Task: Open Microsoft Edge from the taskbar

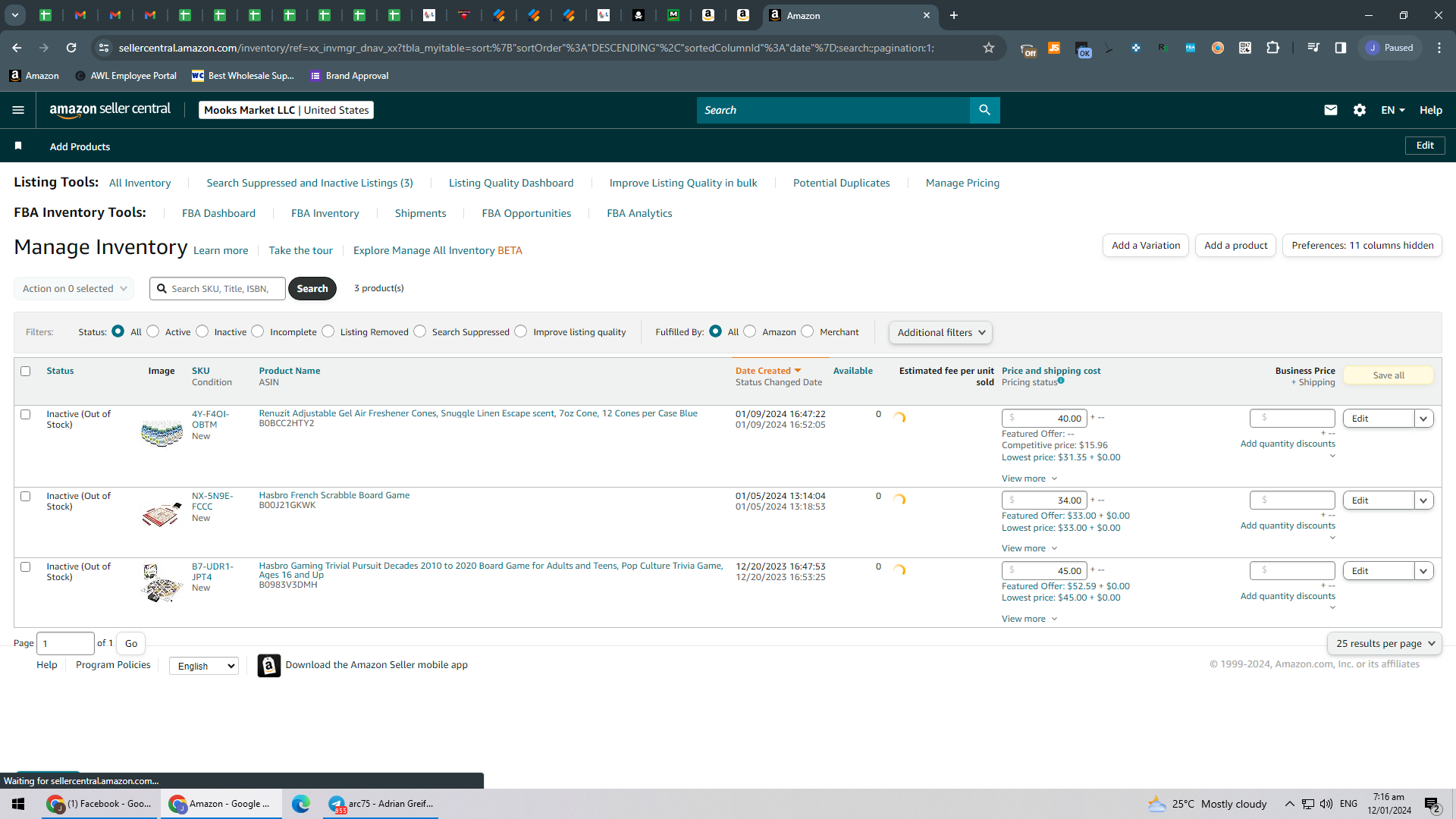Action: point(301,804)
